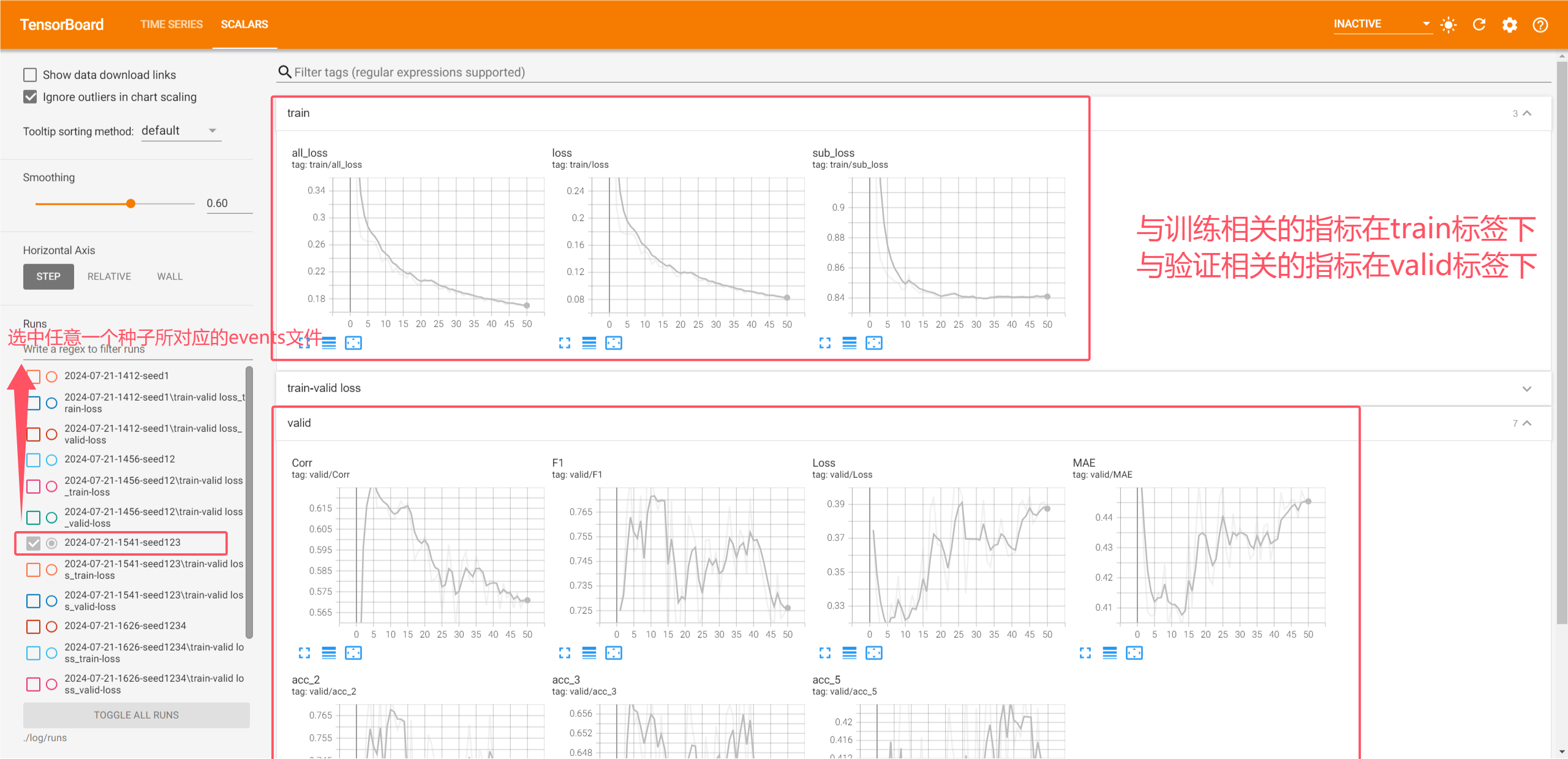Switch to the TIME SERIES tab
The width and height of the screenshot is (1568, 759).
coord(171,25)
